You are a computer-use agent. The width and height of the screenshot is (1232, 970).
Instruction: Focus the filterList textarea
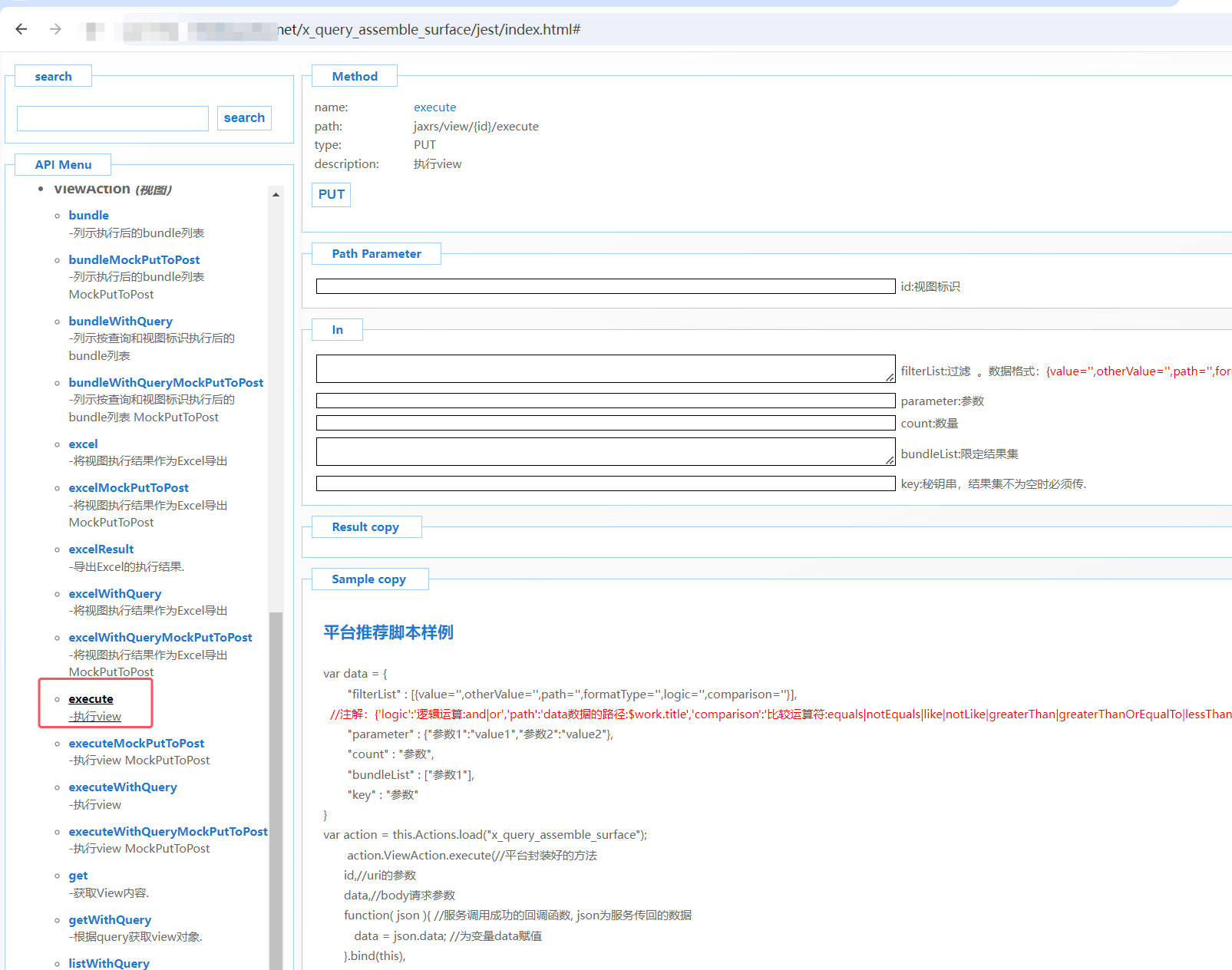(x=606, y=368)
